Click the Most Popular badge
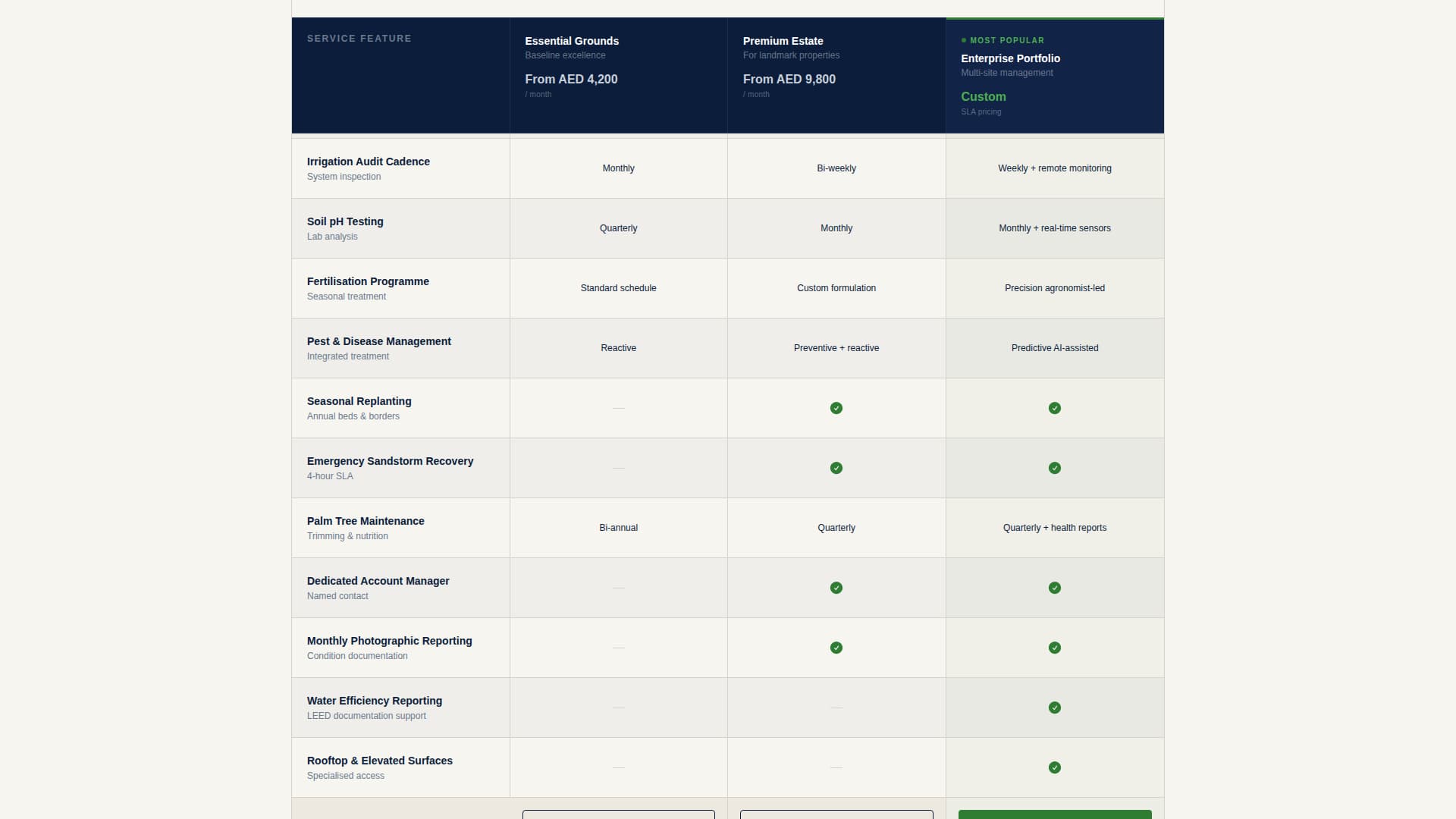This screenshot has height=819, width=1456. click(1003, 40)
